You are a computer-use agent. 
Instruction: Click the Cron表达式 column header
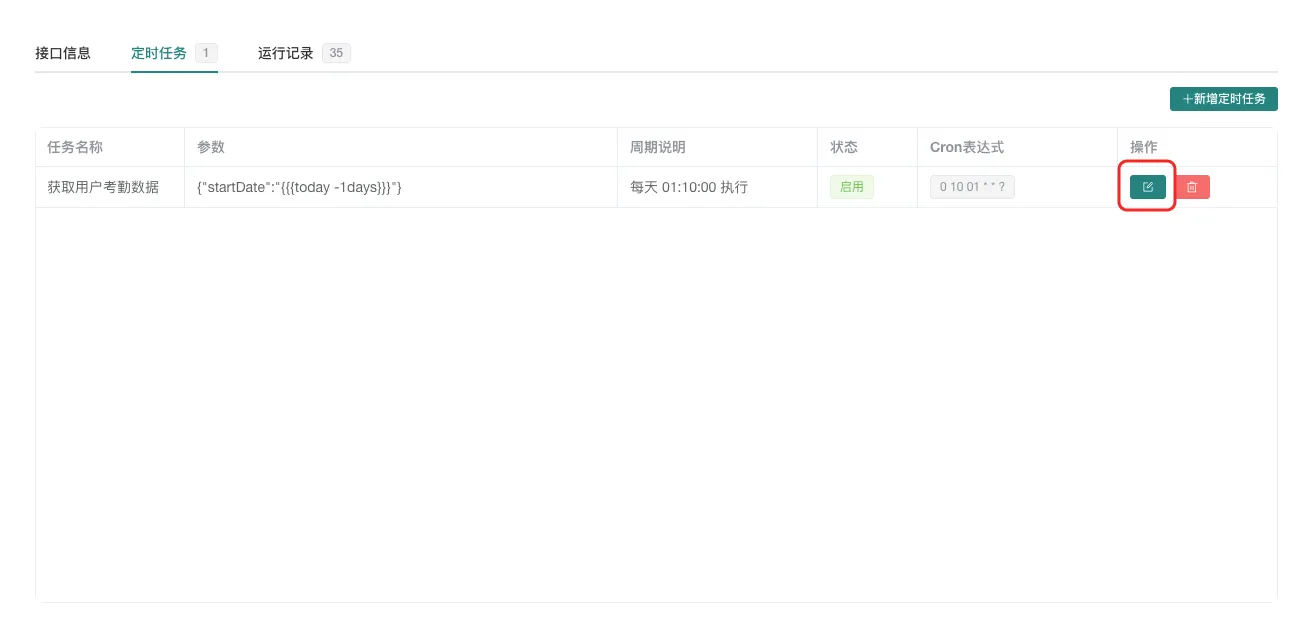[x=966, y=147]
